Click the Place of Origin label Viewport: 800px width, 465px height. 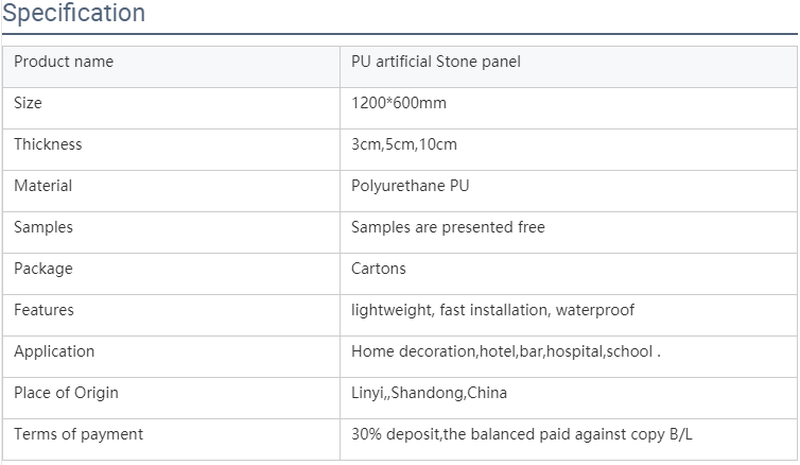[66, 393]
